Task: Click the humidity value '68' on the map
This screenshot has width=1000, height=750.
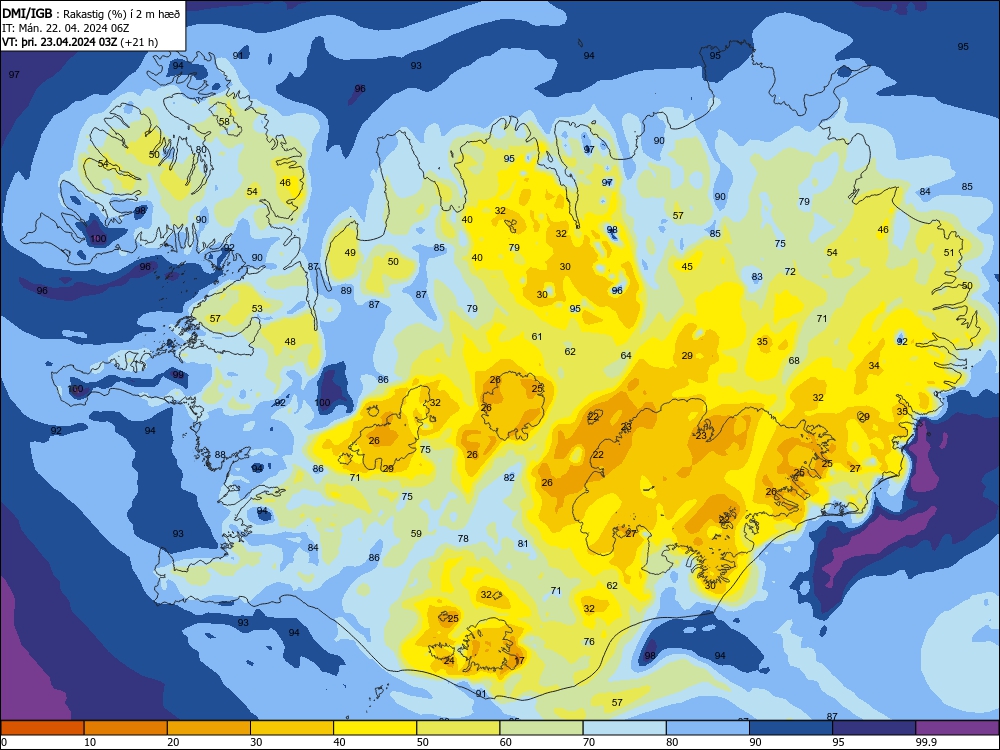Action: [794, 360]
